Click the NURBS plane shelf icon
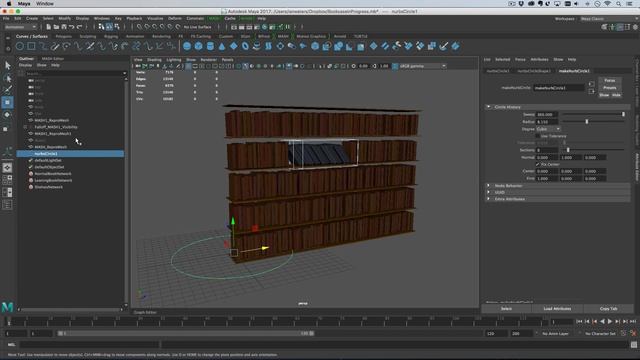This screenshot has width=640, height=360. click(233, 46)
